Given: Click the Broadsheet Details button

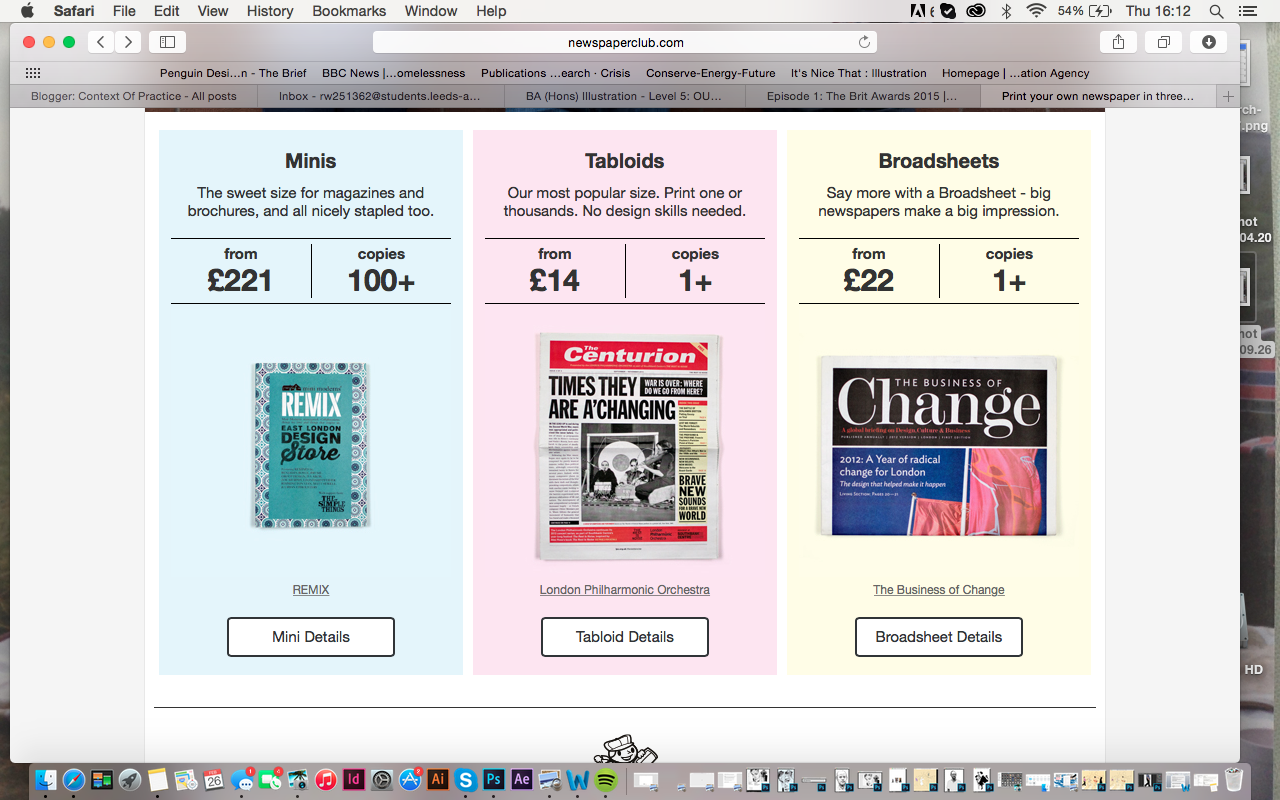Looking at the screenshot, I should pos(939,637).
